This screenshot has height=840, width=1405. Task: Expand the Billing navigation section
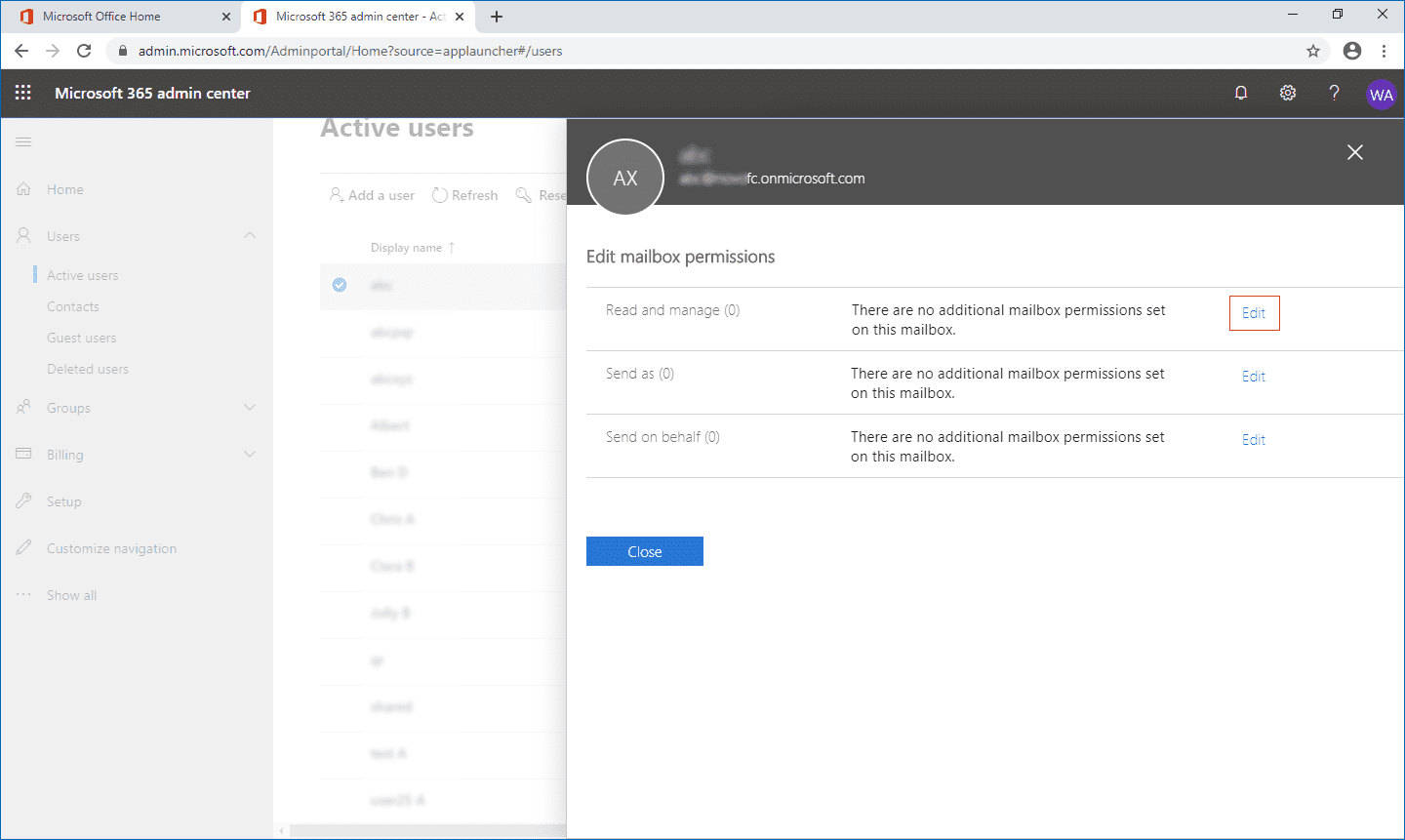250,455
